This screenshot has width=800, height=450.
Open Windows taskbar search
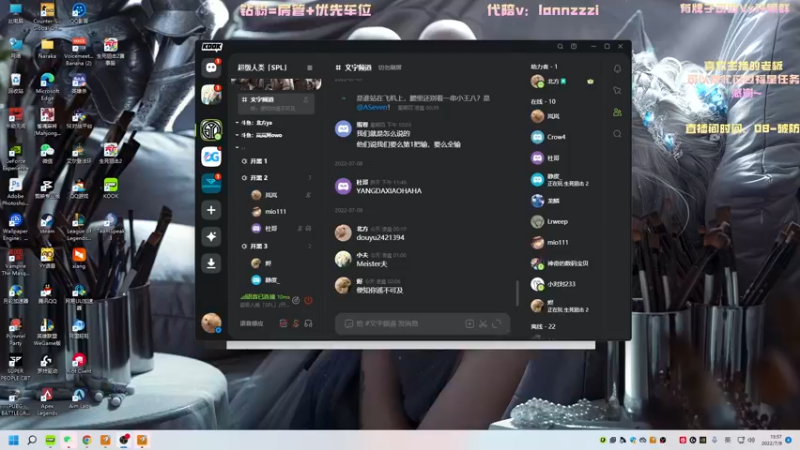(32, 440)
